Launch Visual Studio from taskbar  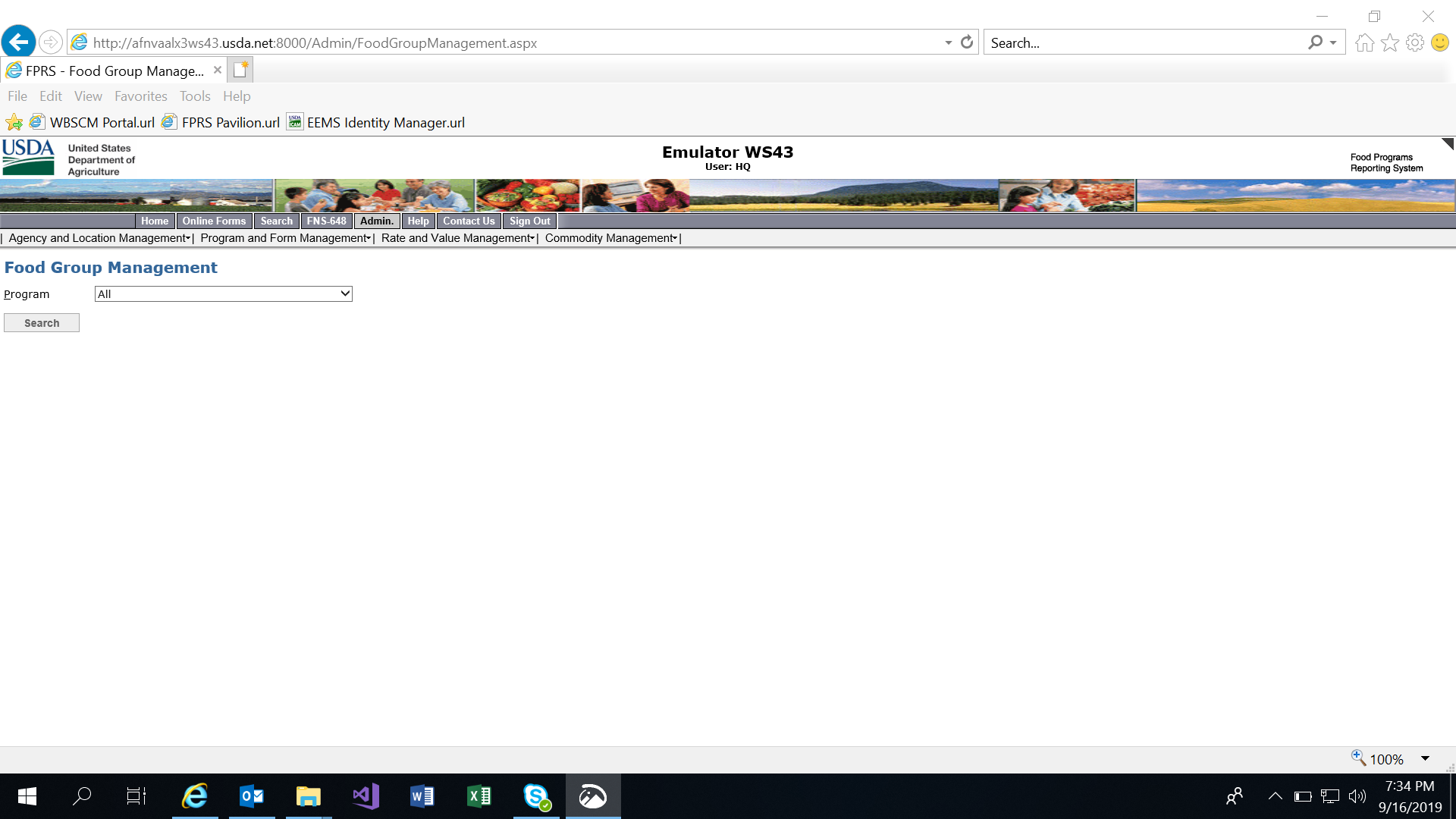pyautogui.click(x=366, y=796)
